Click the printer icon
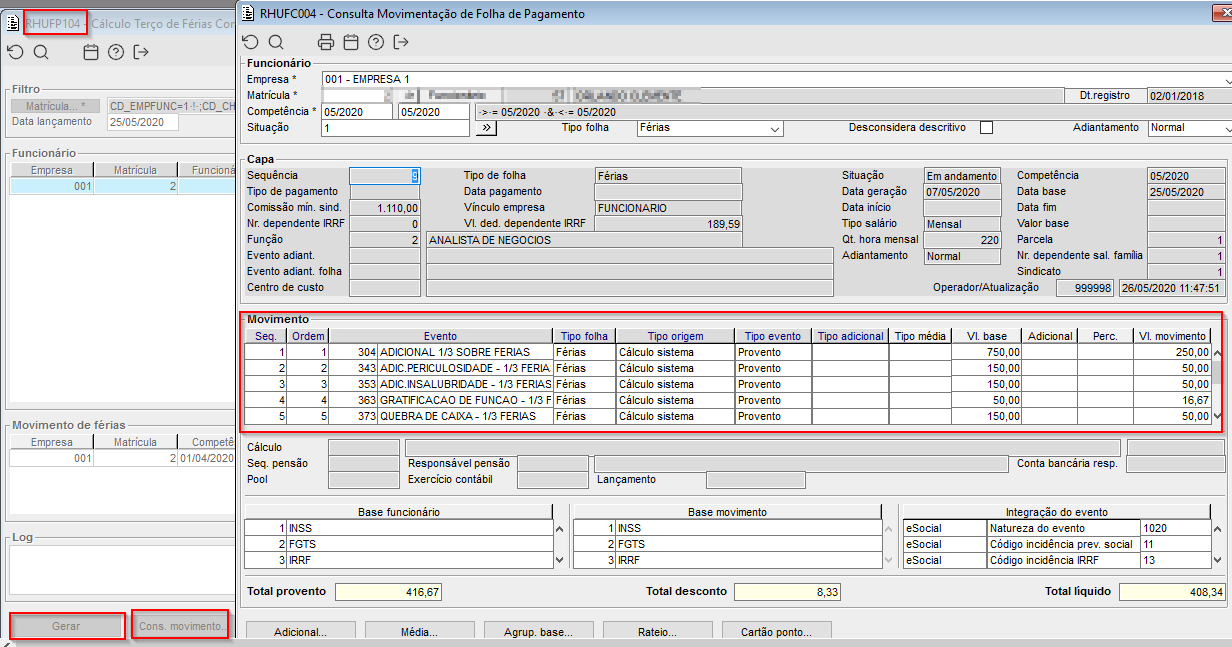1232x647 pixels. [325, 42]
